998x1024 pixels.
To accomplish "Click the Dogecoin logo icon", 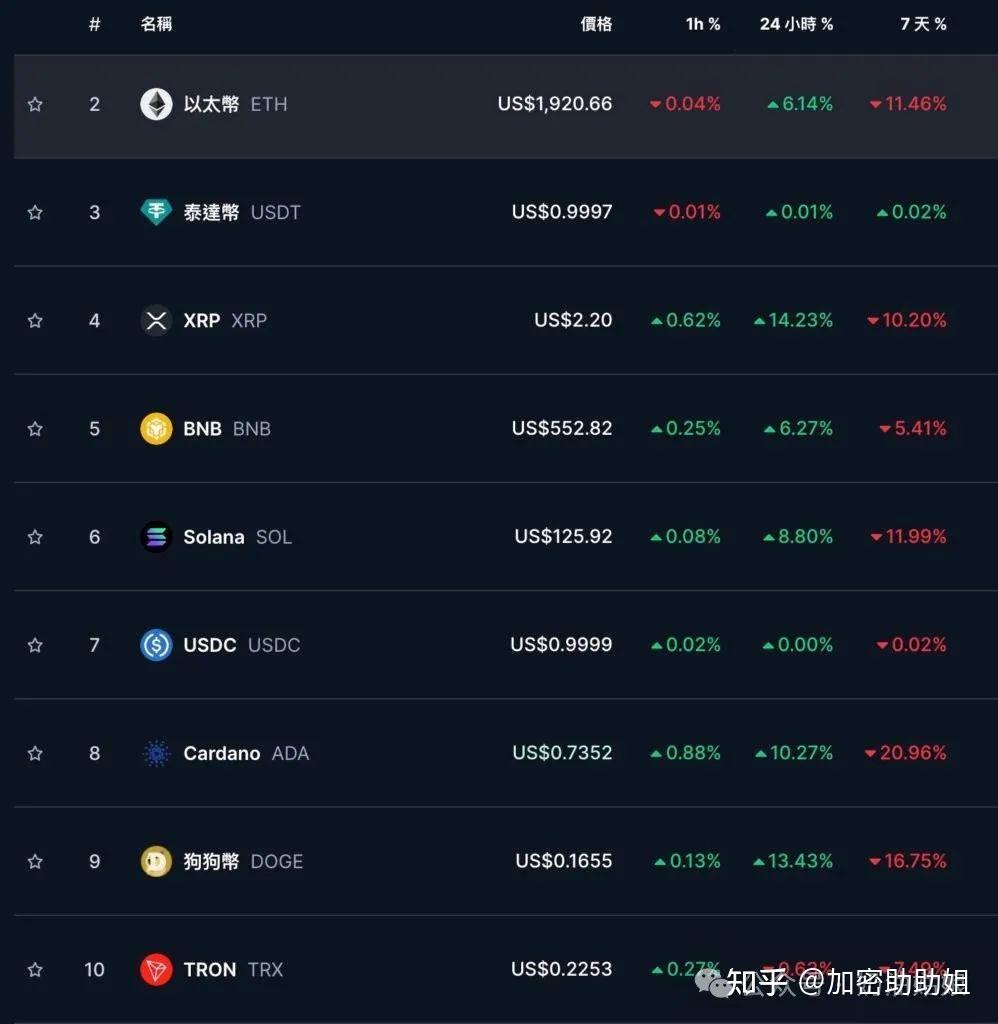I will (156, 861).
